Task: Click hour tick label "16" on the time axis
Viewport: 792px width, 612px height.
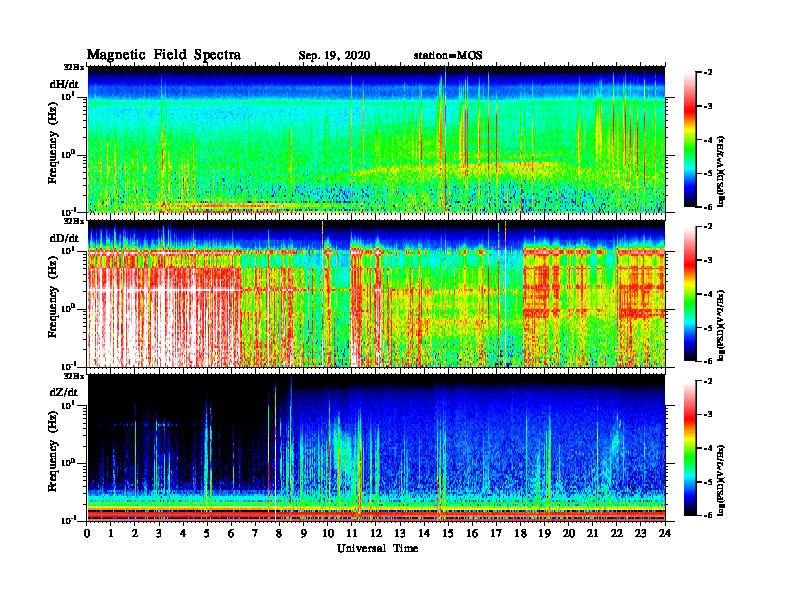Action: (472, 534)
